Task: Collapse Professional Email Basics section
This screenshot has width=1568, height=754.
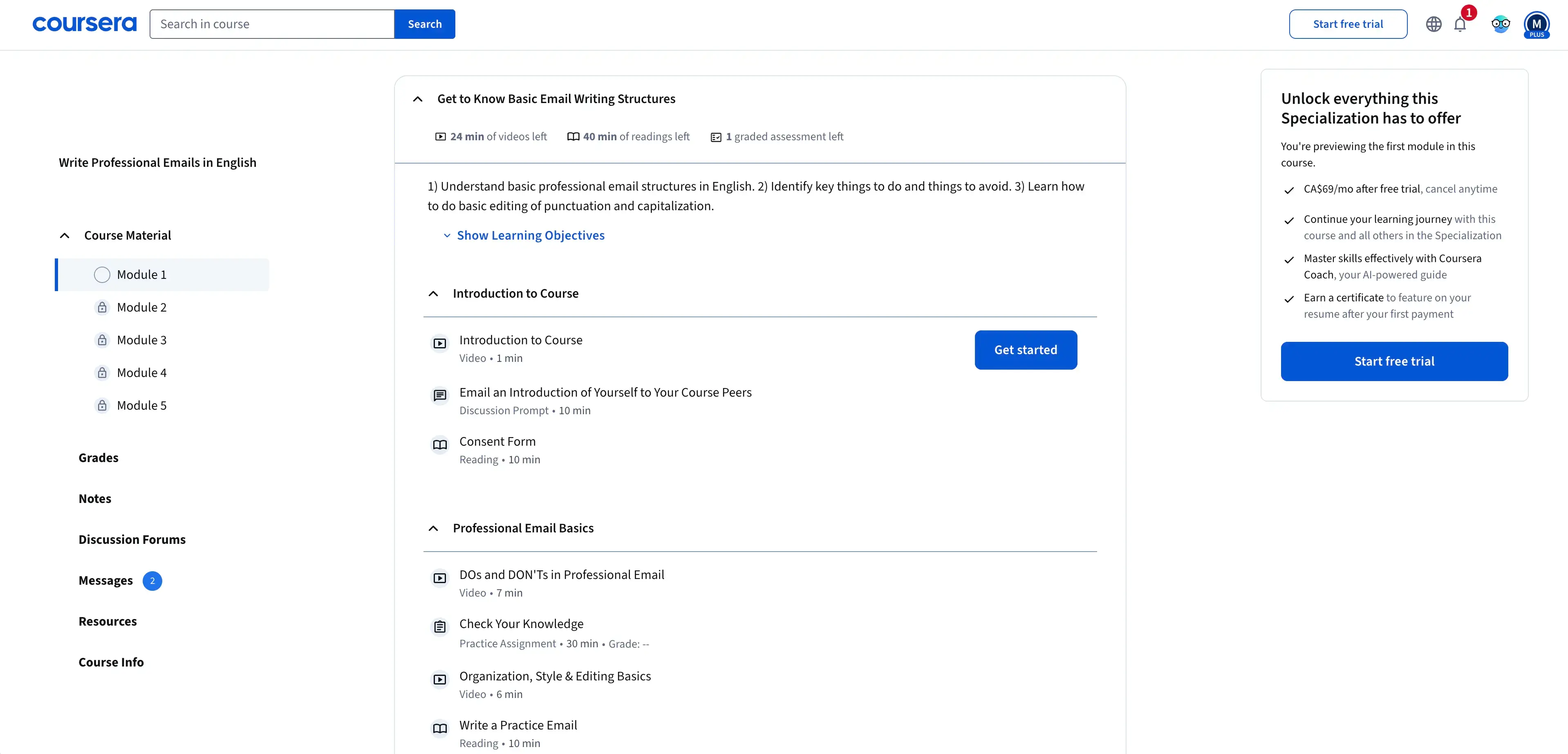Action: click(433, 528)
